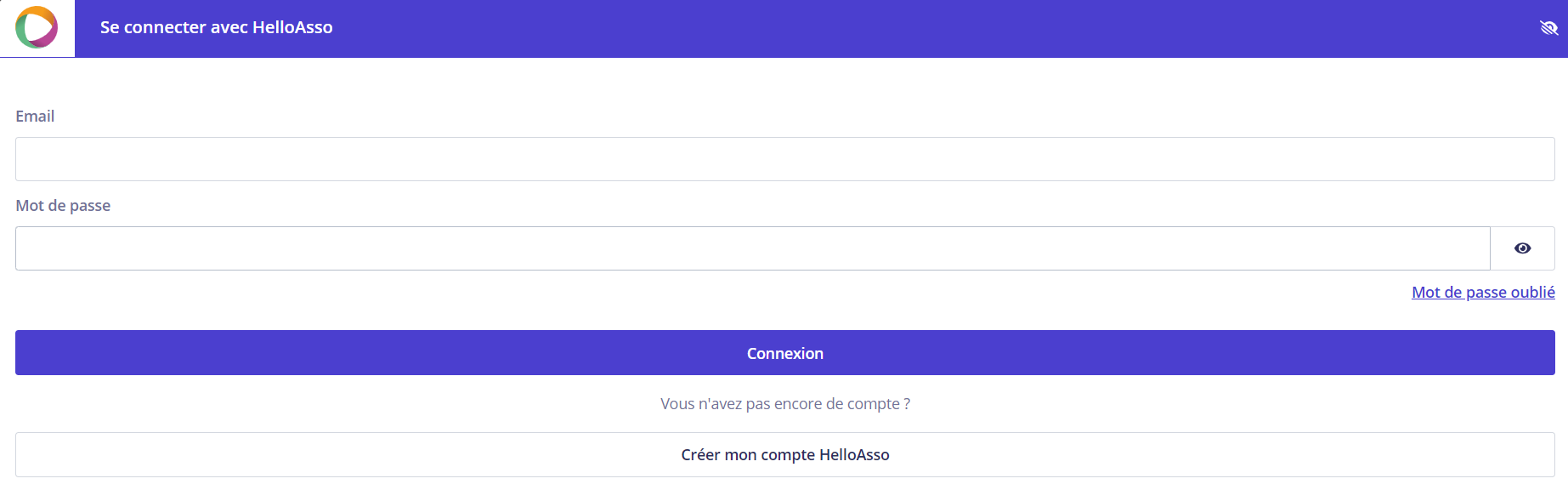The width and height of the screenshot is (1568, 490).
Task: Follow the forgotten password hyperlink
Action: point(1483,293)
